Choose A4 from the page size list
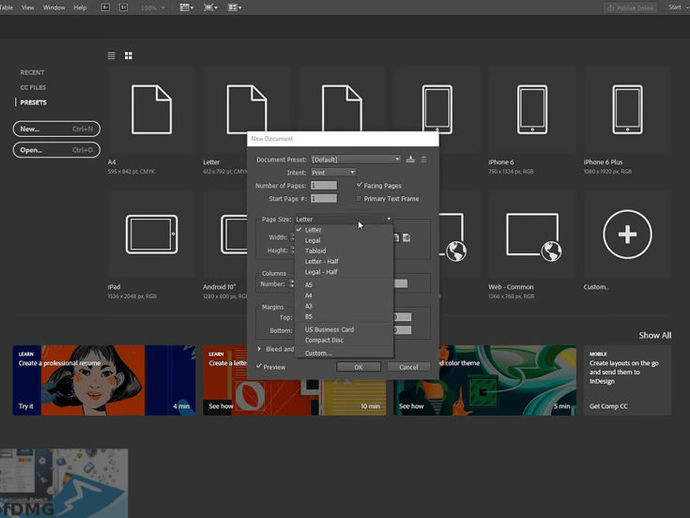 344,295
